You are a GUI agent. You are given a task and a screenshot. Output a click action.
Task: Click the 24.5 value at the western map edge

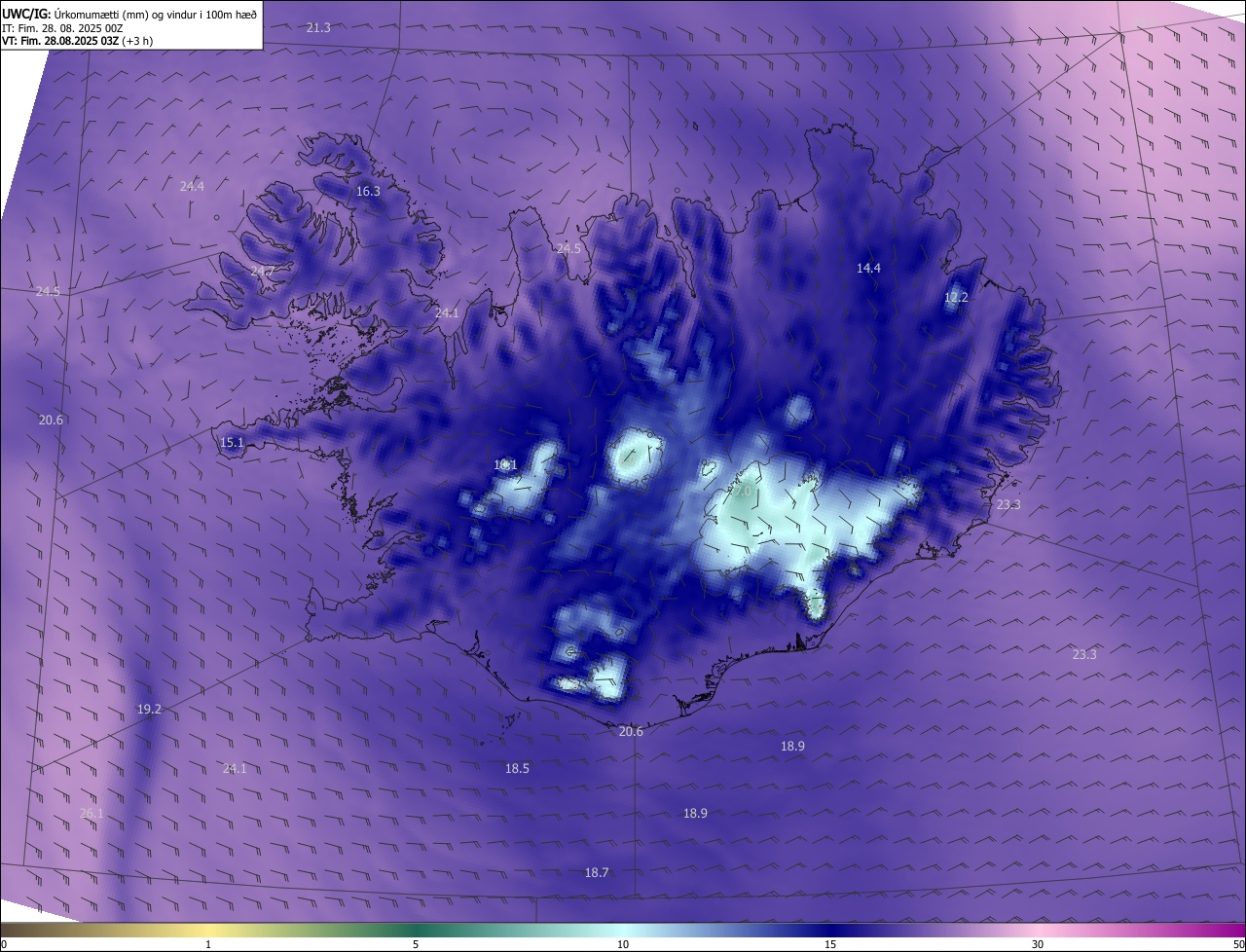pos(48,291)
